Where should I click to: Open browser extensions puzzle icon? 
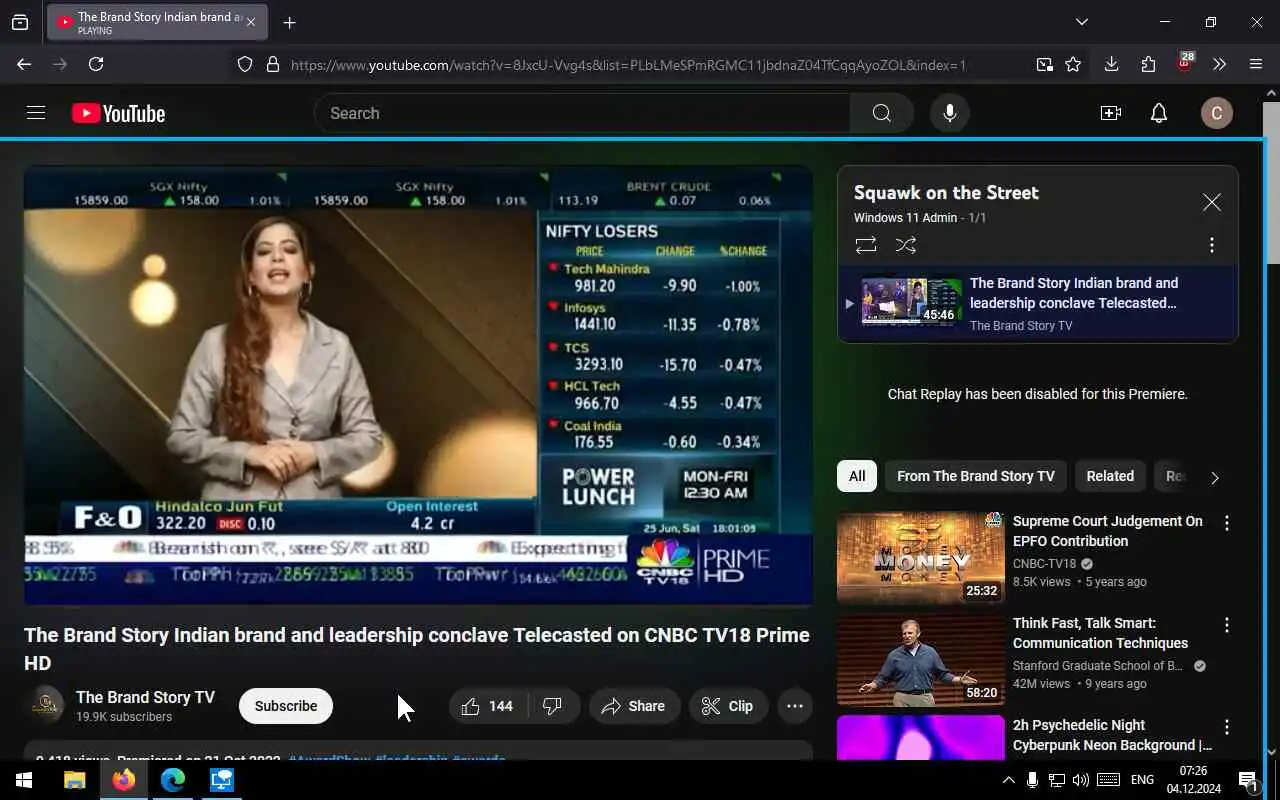coord(1148,64)
